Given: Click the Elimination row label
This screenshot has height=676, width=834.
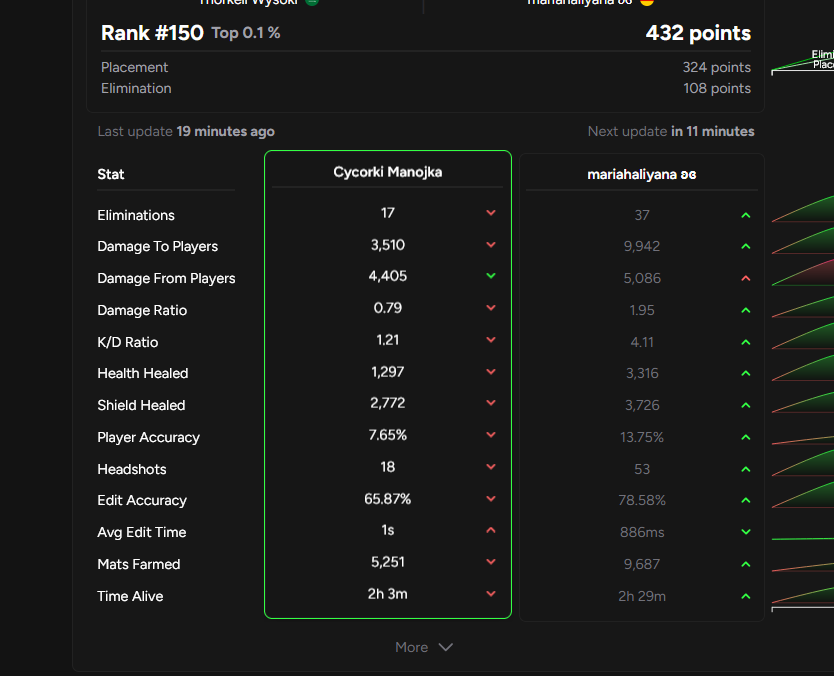Looking at the screenshot, I should [136, 88].
